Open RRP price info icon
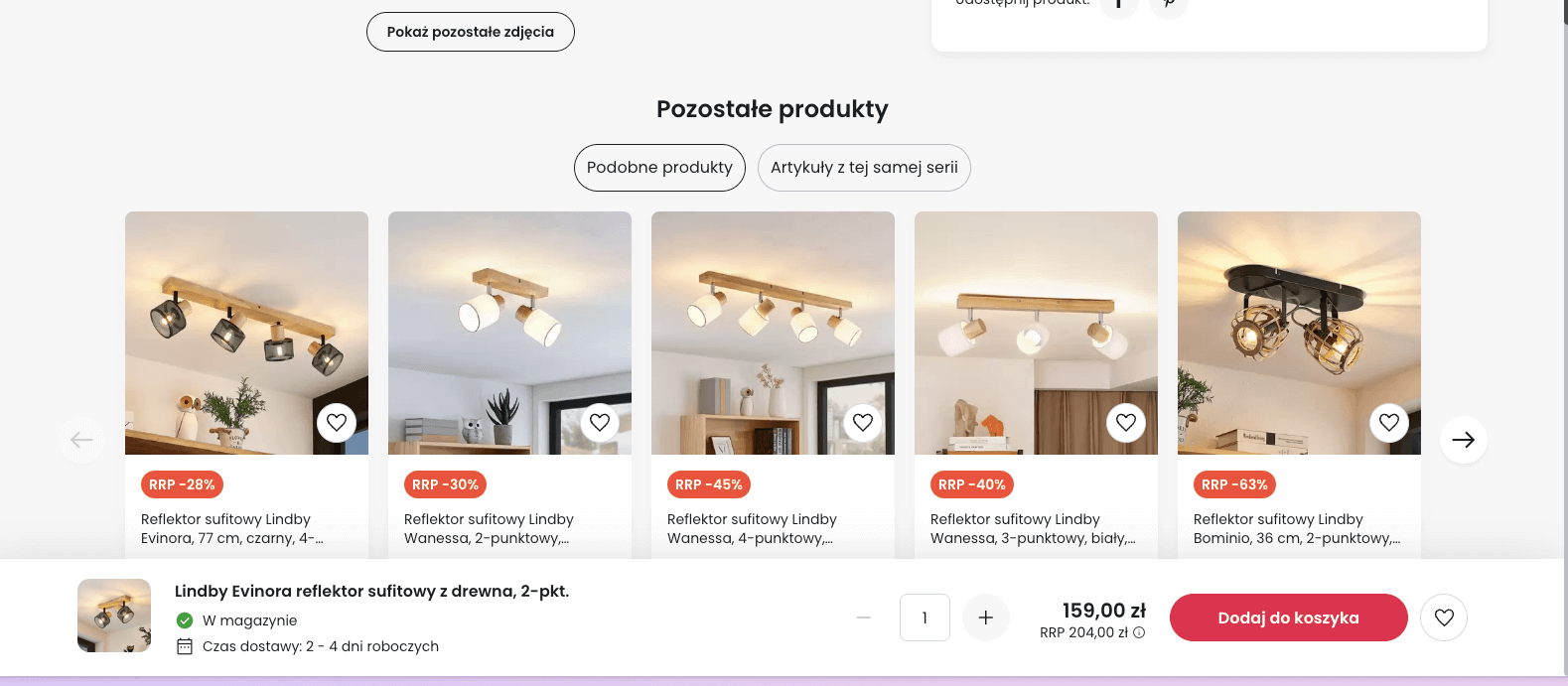The width and height of the screenshot is (1568, 686). [1139, 632]
